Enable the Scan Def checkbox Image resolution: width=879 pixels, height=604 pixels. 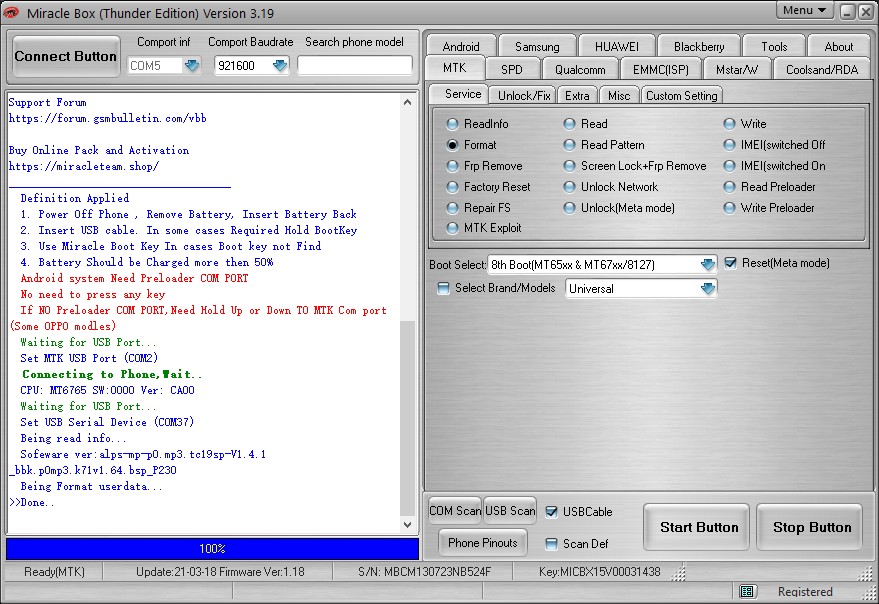552,543
